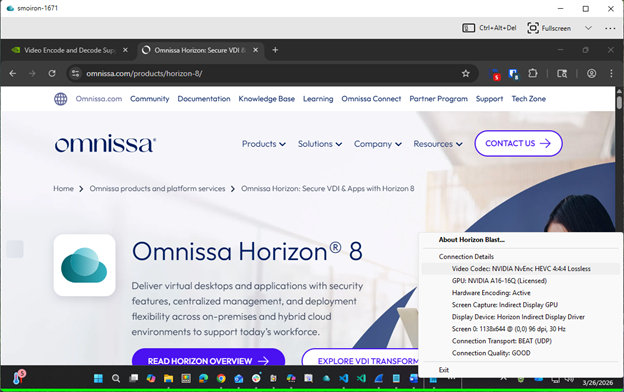This screenshot has height=392, width=624.
Task: Open the Support link
Action: (x=489, y=99)
